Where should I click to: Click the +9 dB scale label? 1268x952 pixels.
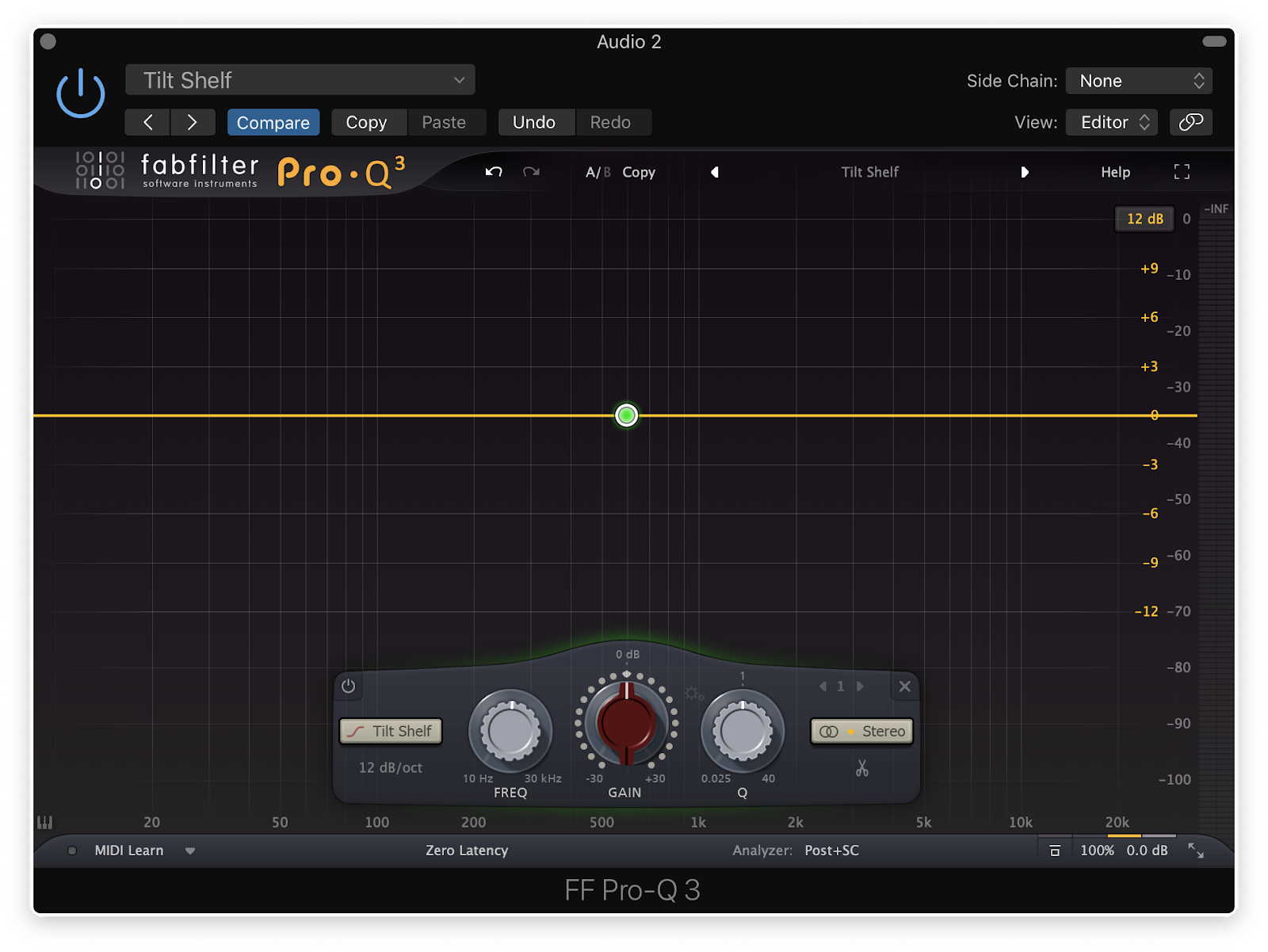click(1149, 269)
